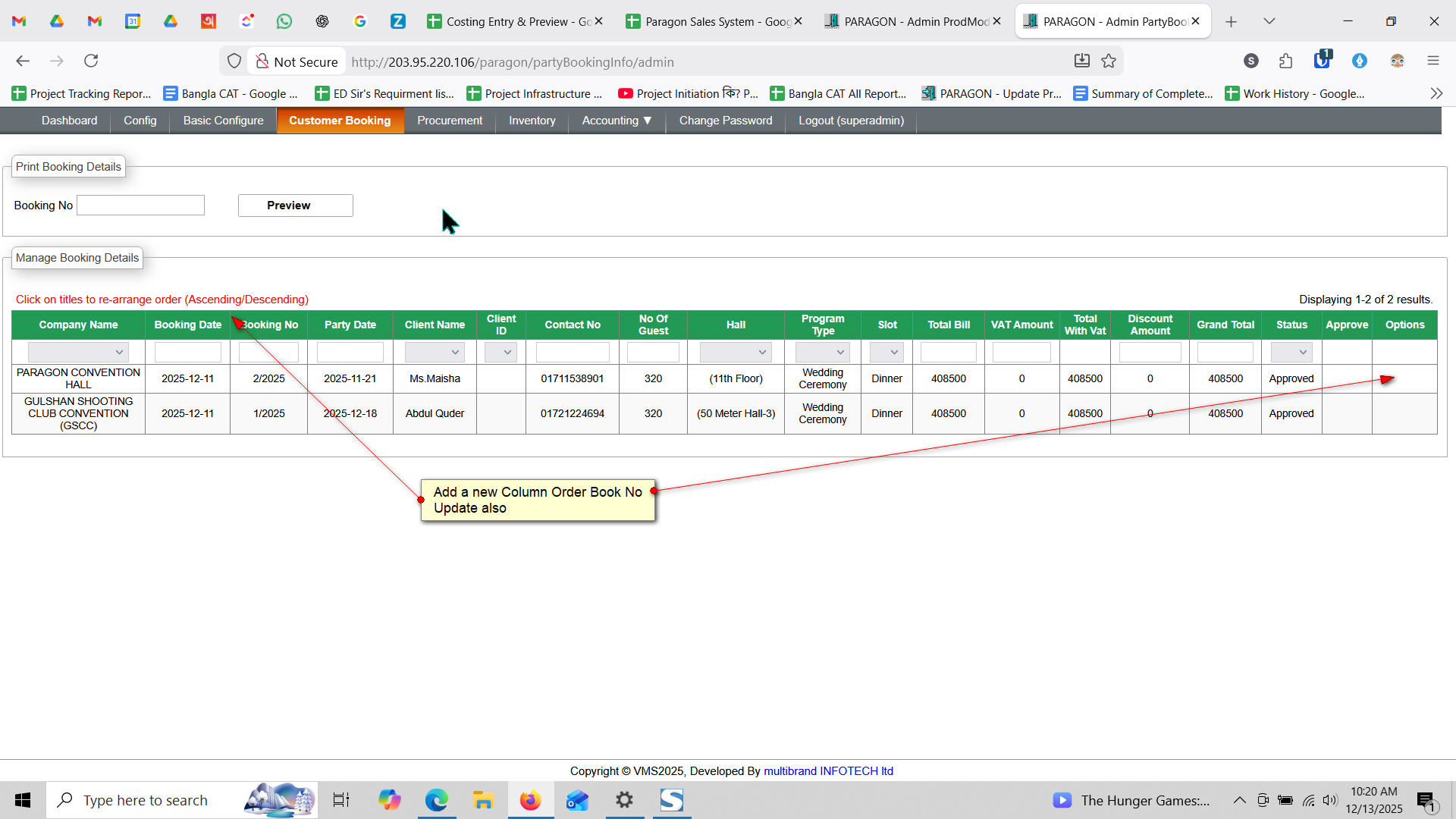Click the browser reload icon
Screen dimensions: 1456x819
coord(91,61)
